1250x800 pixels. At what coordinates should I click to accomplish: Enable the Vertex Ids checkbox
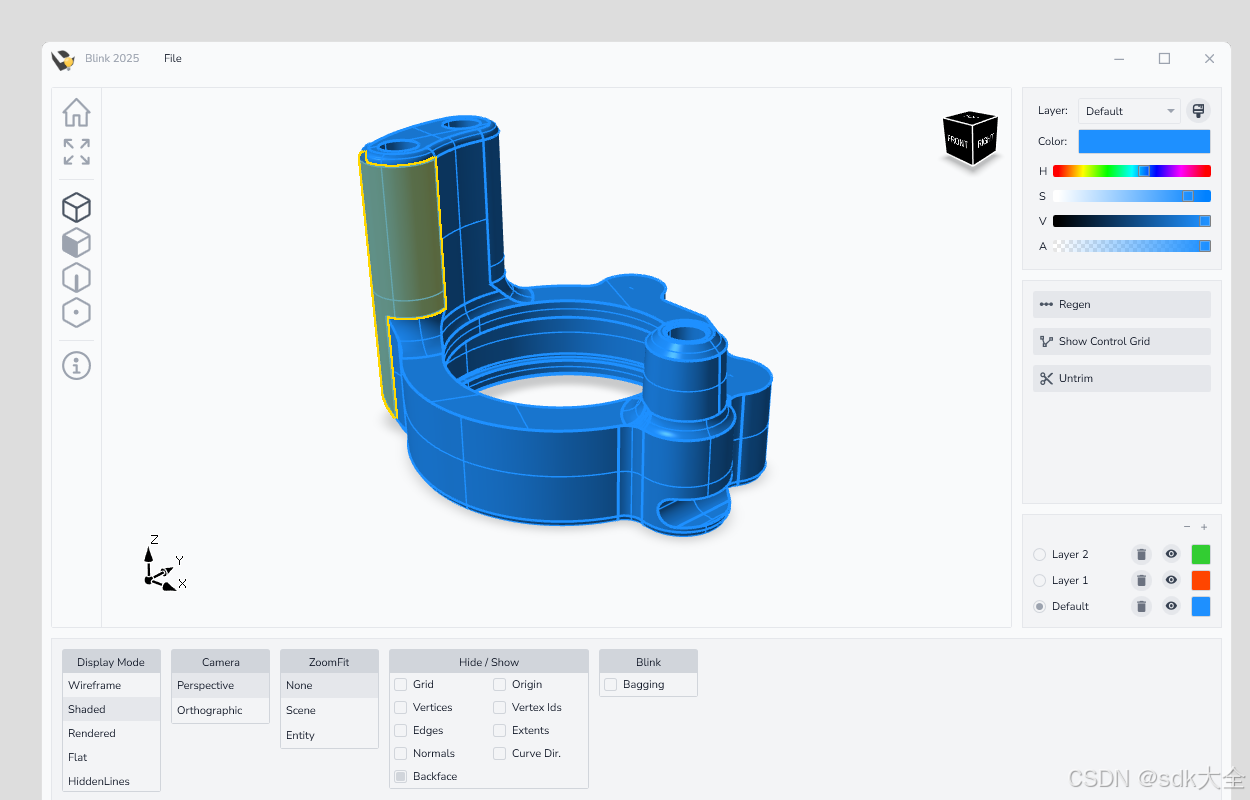click(500, 707)
